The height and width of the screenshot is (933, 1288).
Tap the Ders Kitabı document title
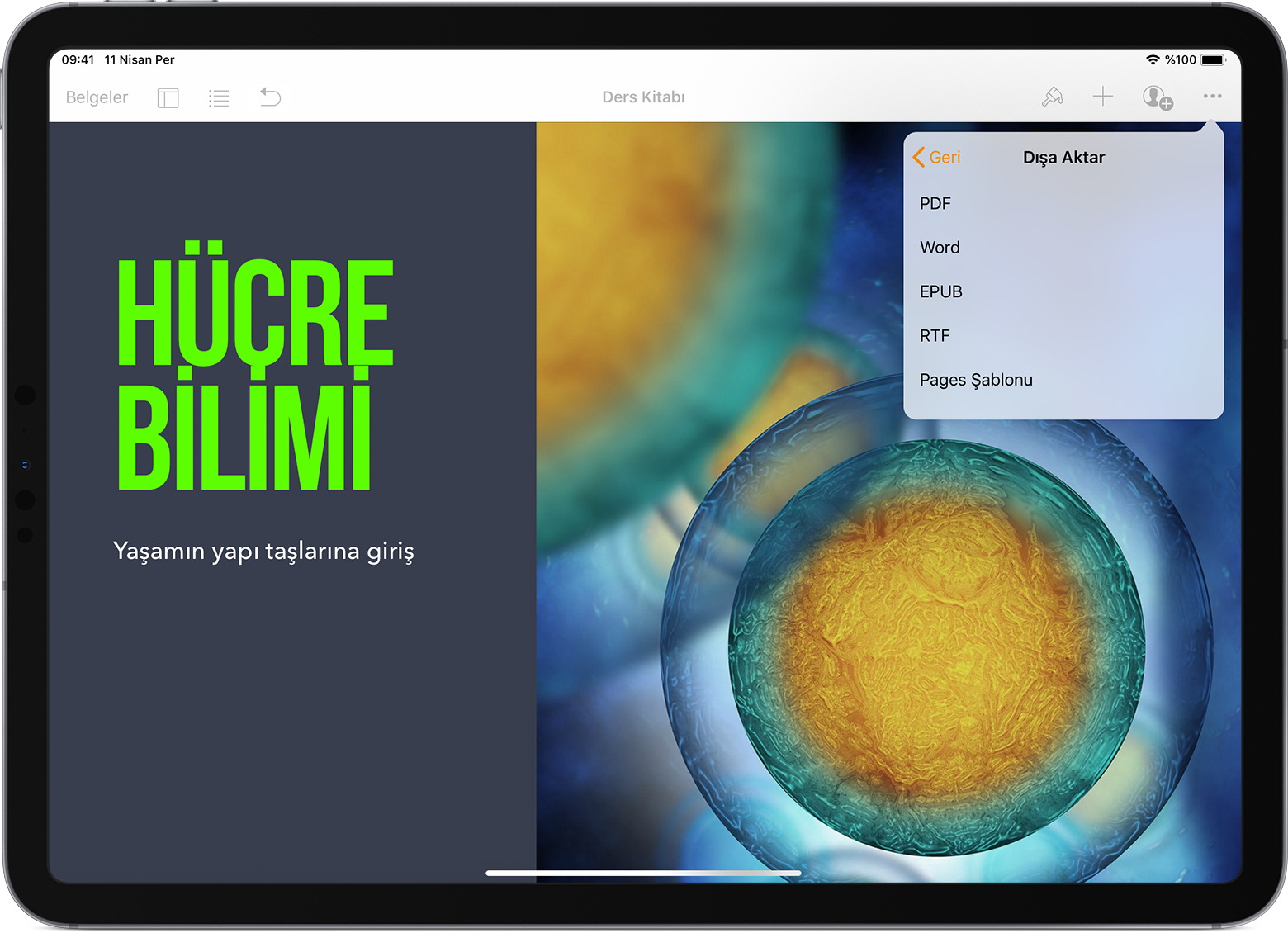pyautogui.click(x=643, y=97)
